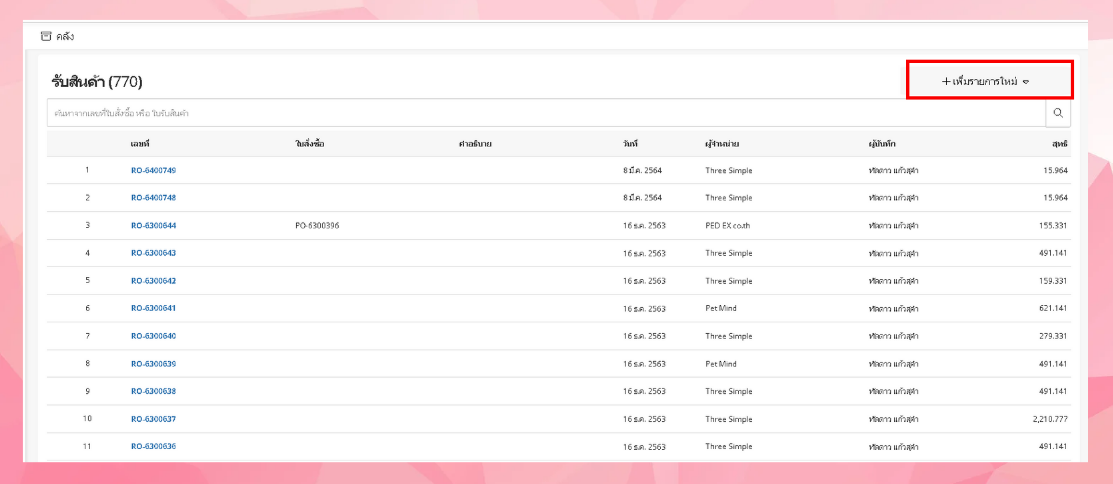Image resolution: width=1113 pixels, height=484 pixels.
Task: View receipt RO-6300644 details
Action: tap(153, 226)
